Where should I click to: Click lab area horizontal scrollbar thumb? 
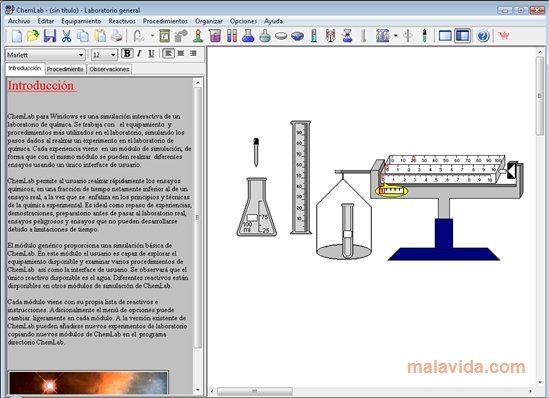(255, 391)
